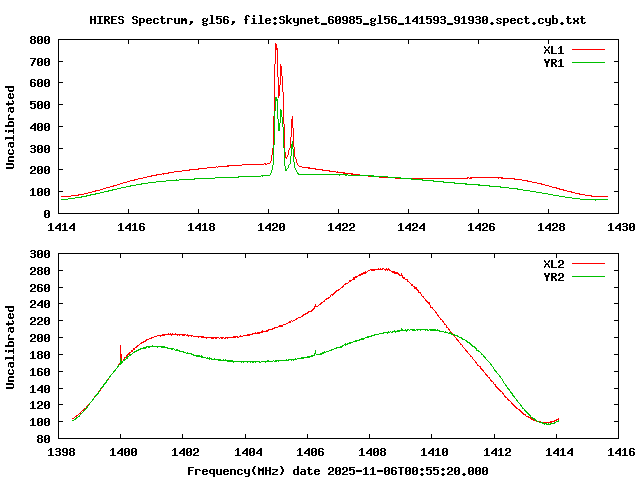Screen dimensions: 640x480
Task: Click the 1422 frequency tick label
Action: (341, 227)
